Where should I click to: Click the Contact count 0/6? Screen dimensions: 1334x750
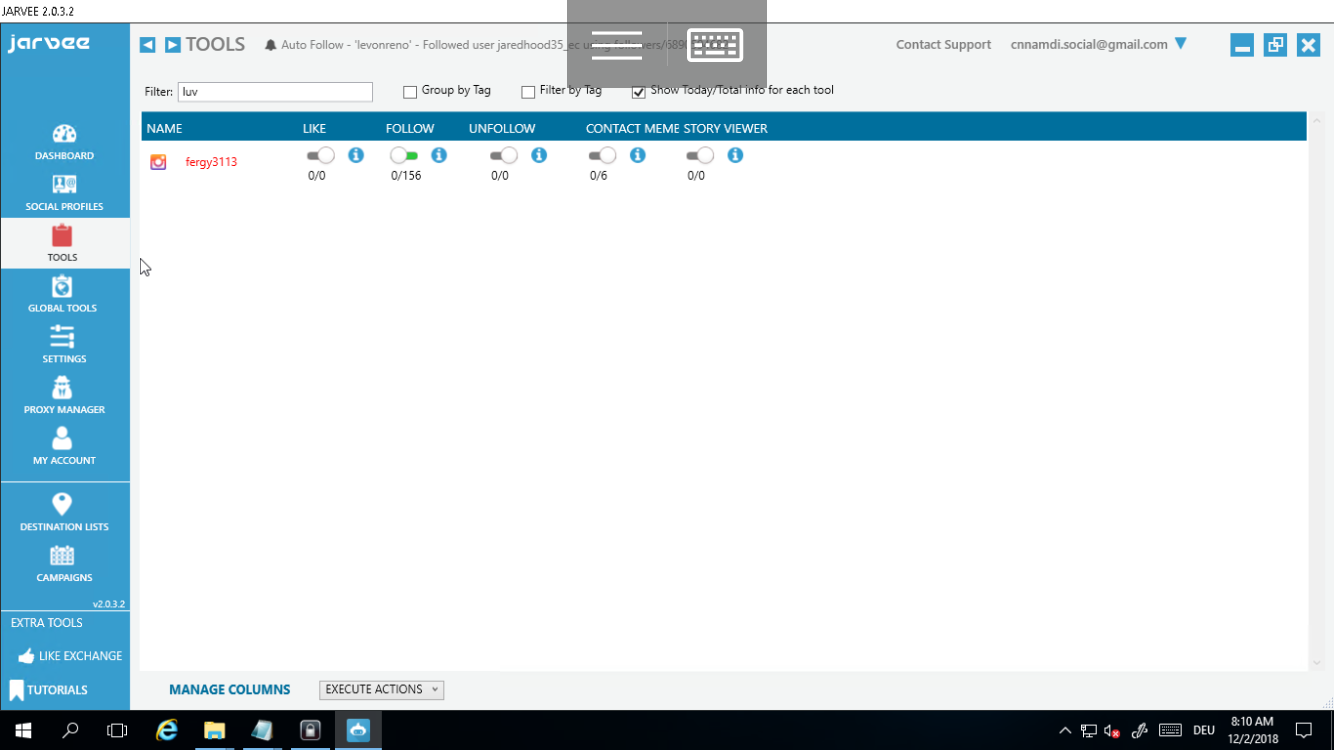[x=598, y=176]
